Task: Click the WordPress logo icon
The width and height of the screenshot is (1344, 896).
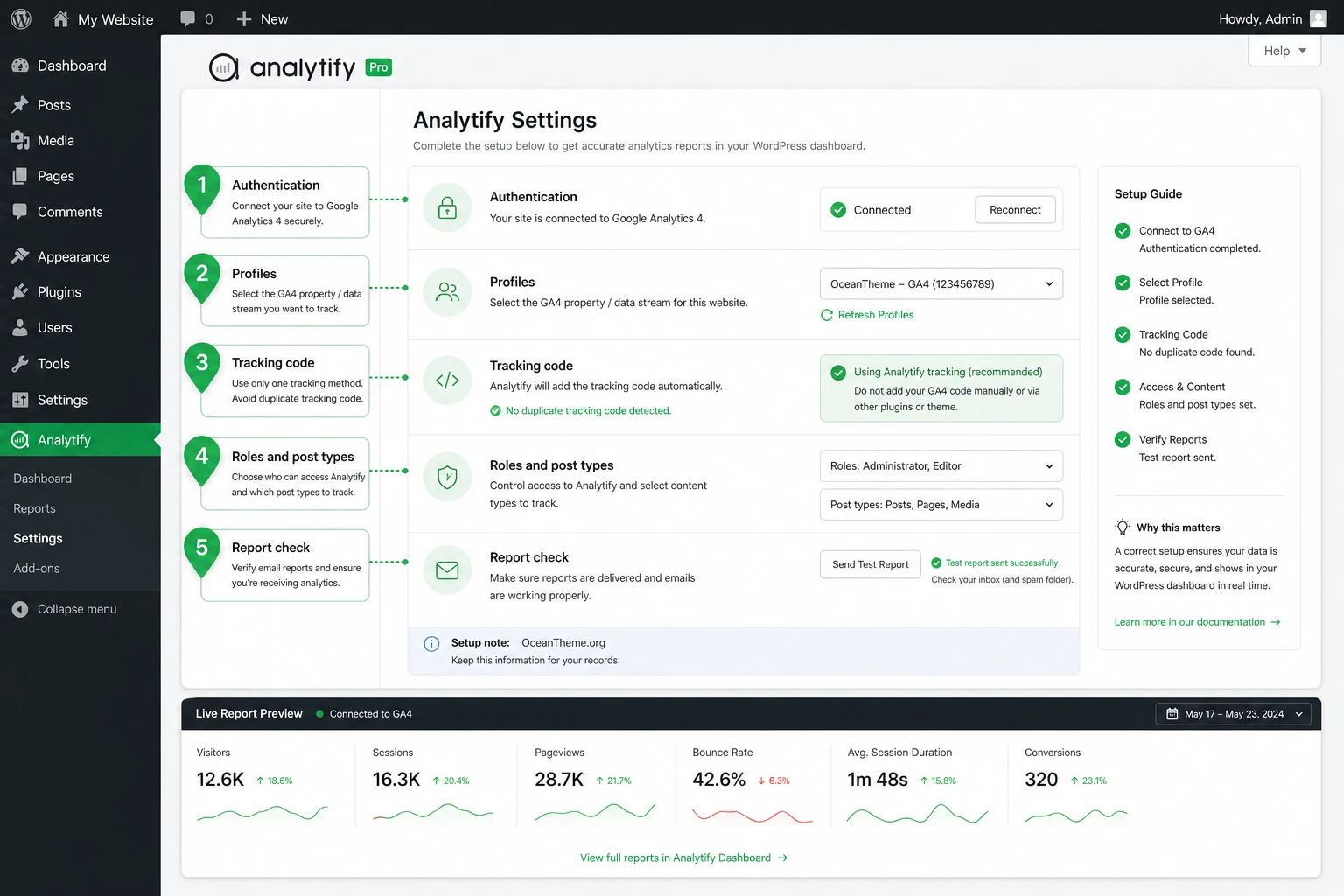Action: pyautogui.click(x=21, y=18)
